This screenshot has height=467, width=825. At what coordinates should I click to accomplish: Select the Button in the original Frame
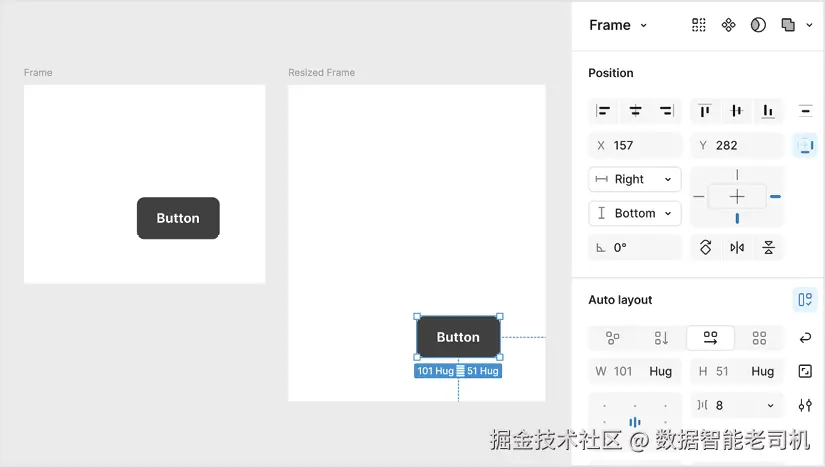pyautogui.click(x=178, y=218)
